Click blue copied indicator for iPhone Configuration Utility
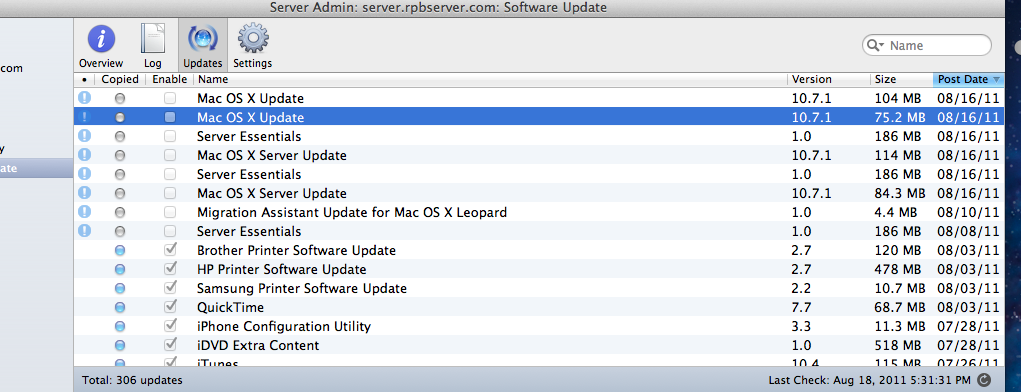The height and width of the screenshot is (392, 1021). tap(120, 326)
